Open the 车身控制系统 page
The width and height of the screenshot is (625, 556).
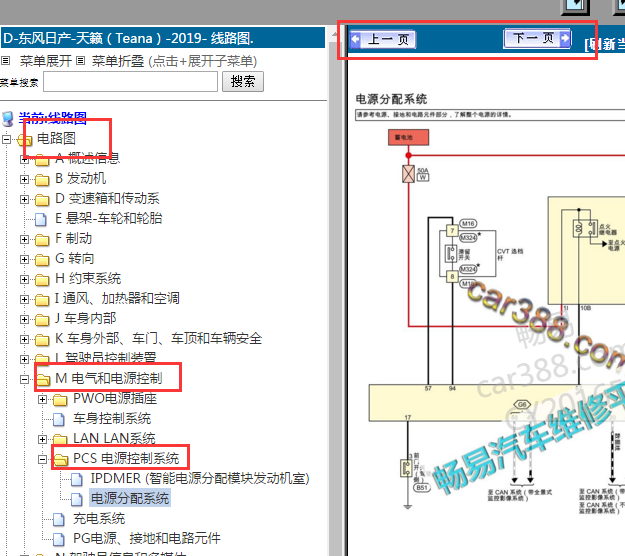(112, 418)
